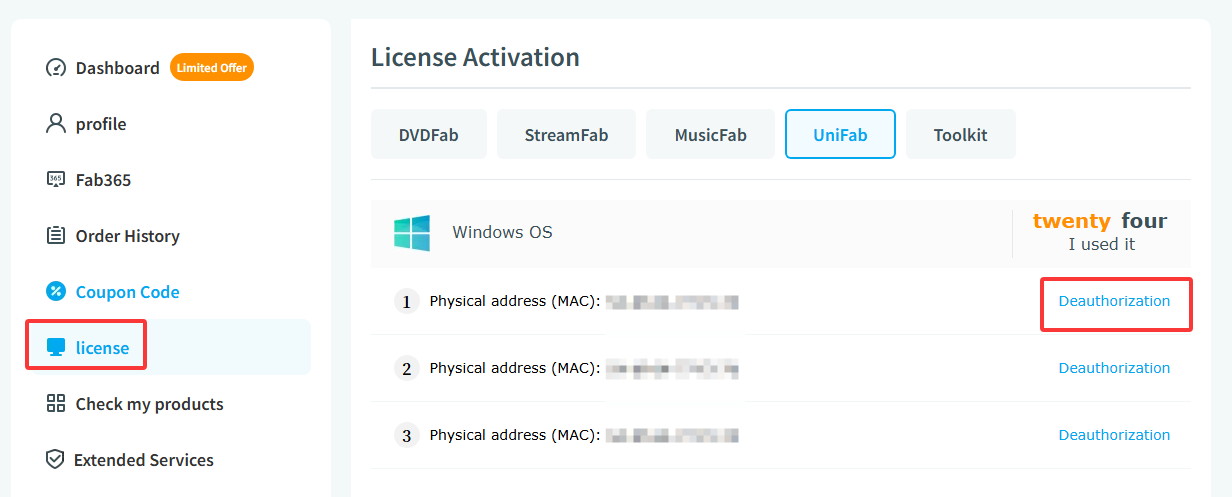The image size is (1232, 497).
Task: Click Physical address (MAC) in row 2
Action: pyautogui.click(x=515, y=368)
